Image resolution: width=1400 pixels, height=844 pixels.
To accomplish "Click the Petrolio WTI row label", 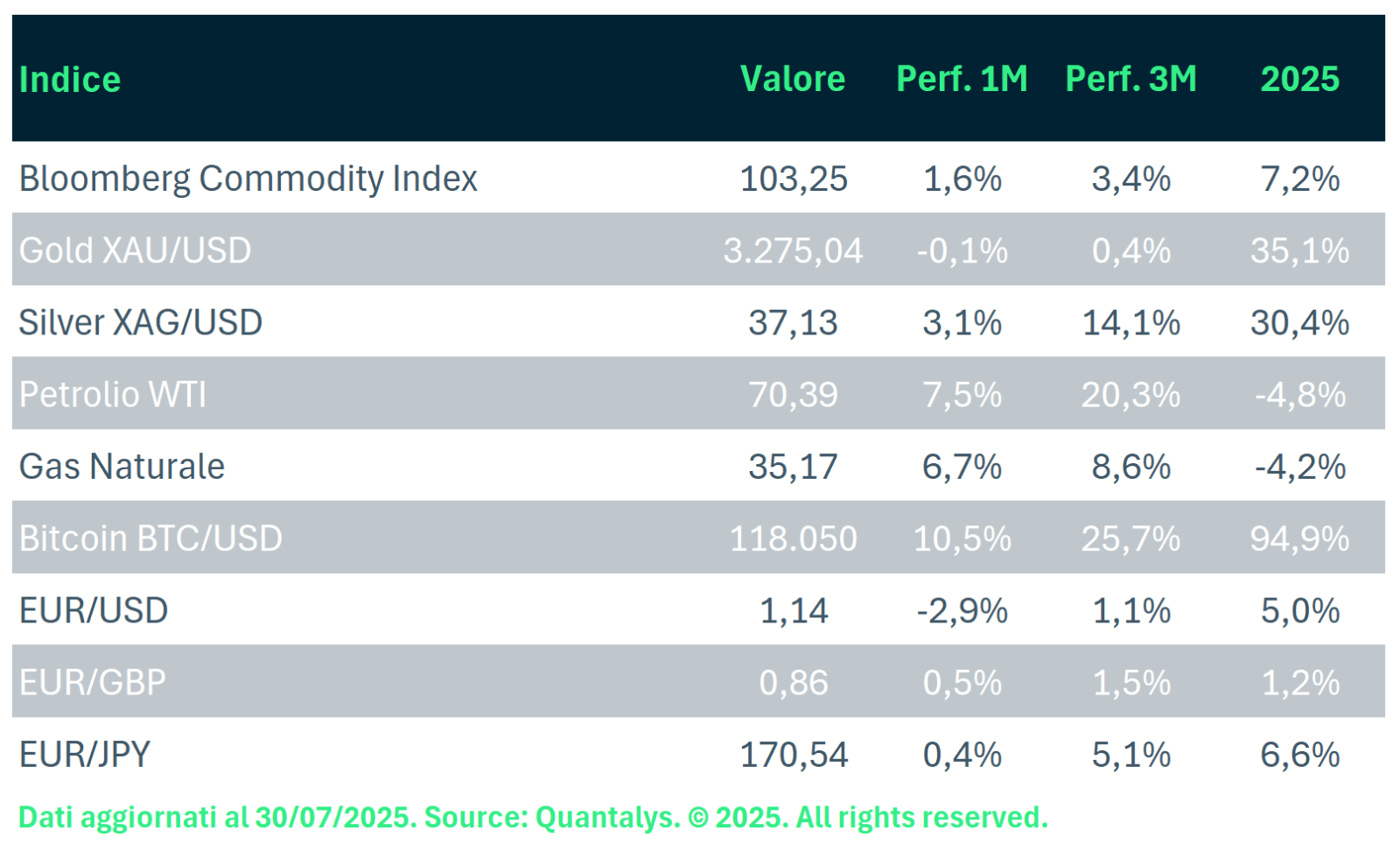I will click(113, 395).
